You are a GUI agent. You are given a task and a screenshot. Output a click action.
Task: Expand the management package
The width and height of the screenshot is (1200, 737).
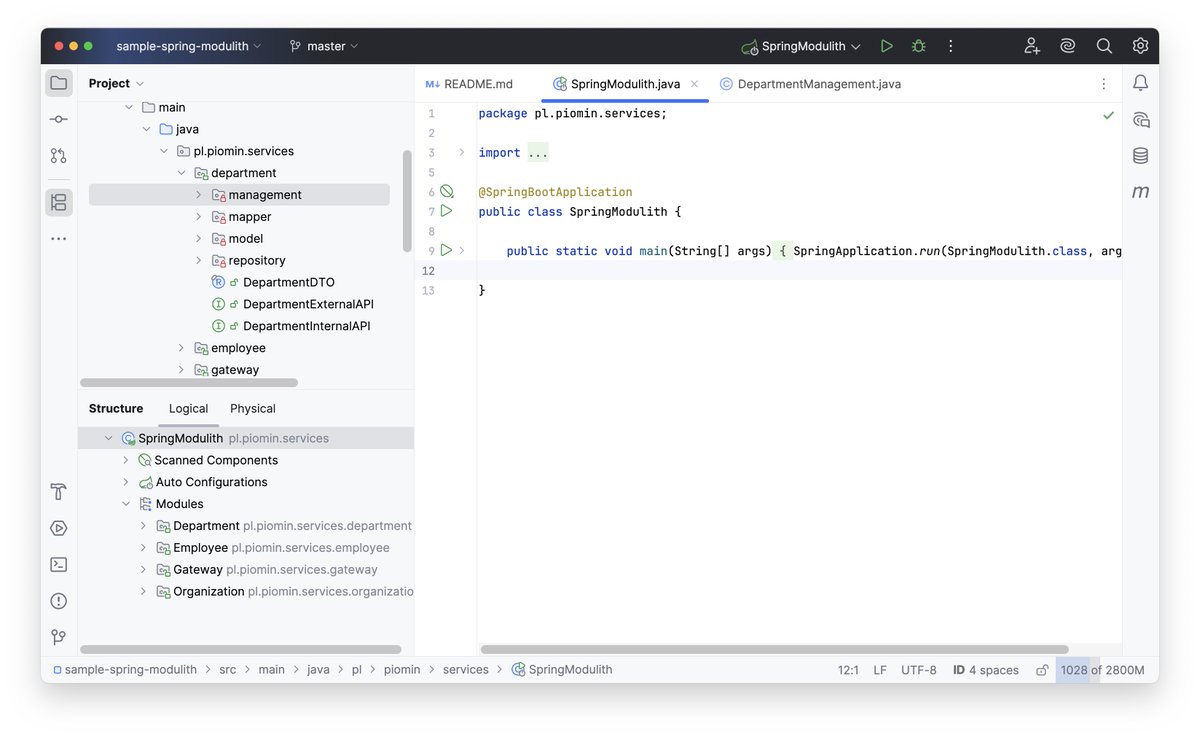pos(198,195)
